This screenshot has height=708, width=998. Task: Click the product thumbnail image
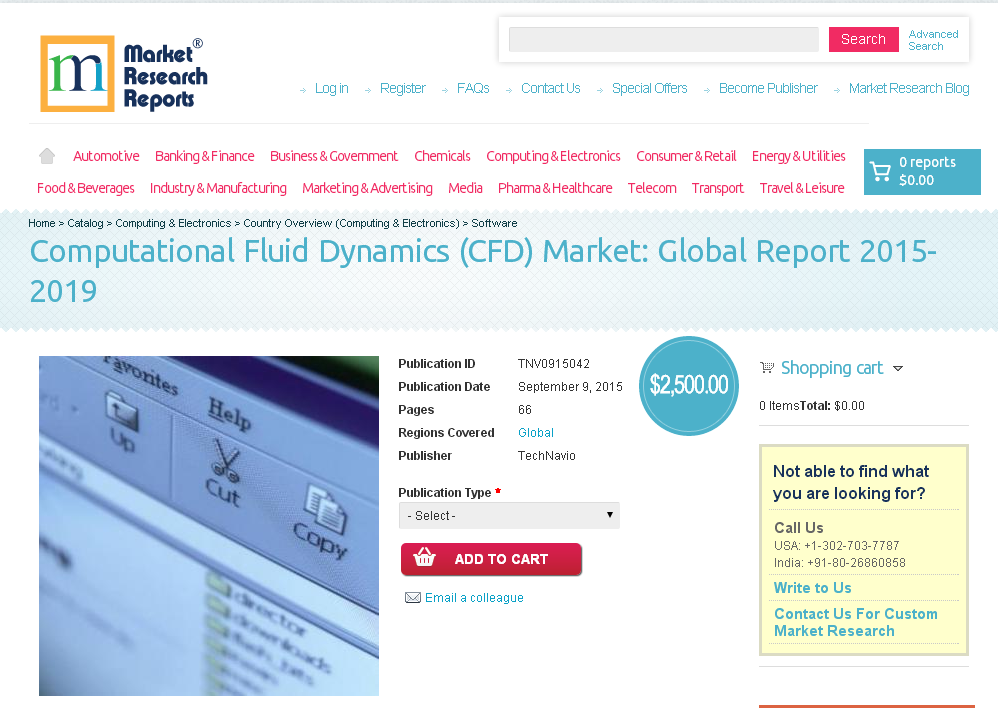[208, 525]
